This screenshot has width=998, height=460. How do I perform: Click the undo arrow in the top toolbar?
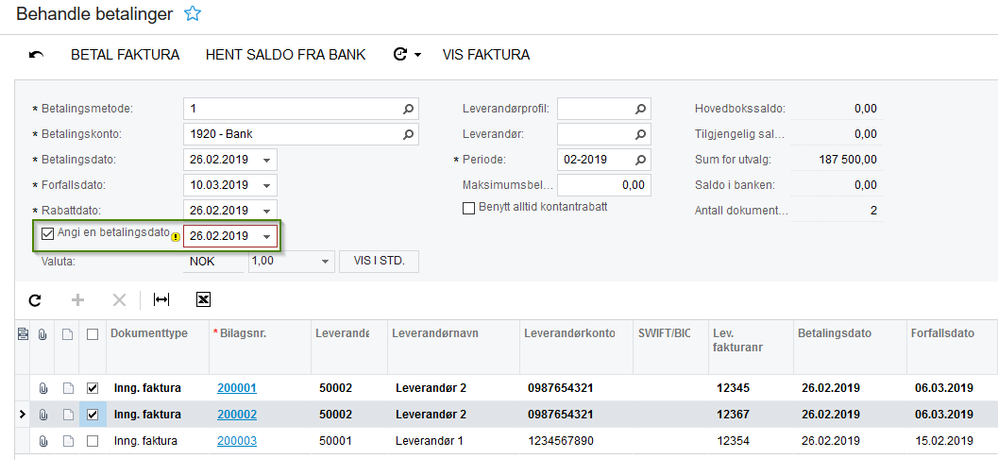point(37,55)
